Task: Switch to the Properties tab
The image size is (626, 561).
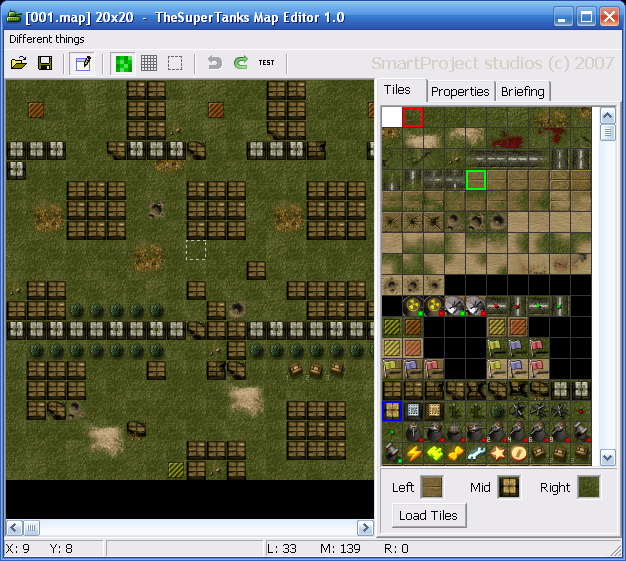Action: click(460, 91)
